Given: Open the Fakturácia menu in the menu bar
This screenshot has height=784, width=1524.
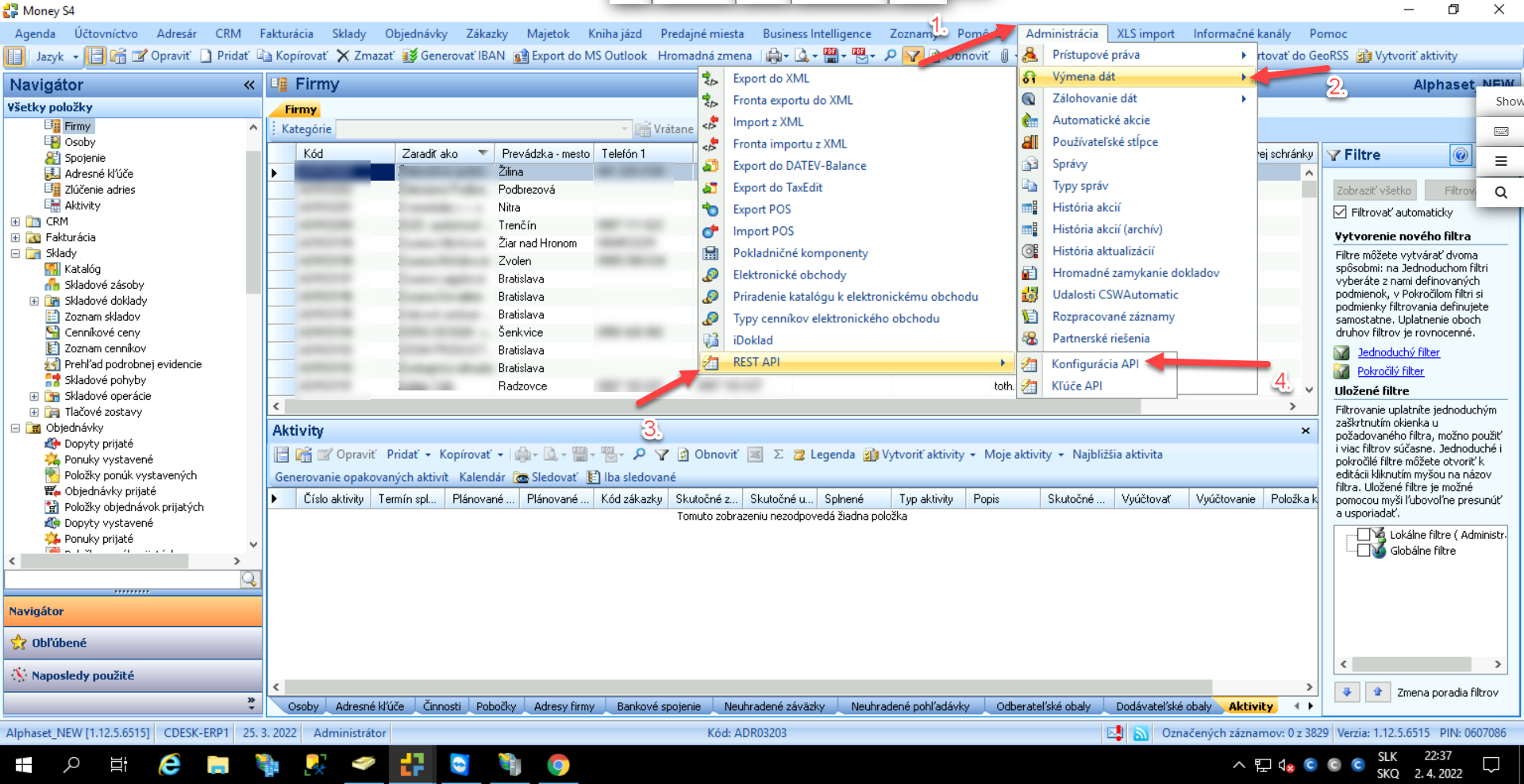Looking at the screenshot, I should pos(286,33).
